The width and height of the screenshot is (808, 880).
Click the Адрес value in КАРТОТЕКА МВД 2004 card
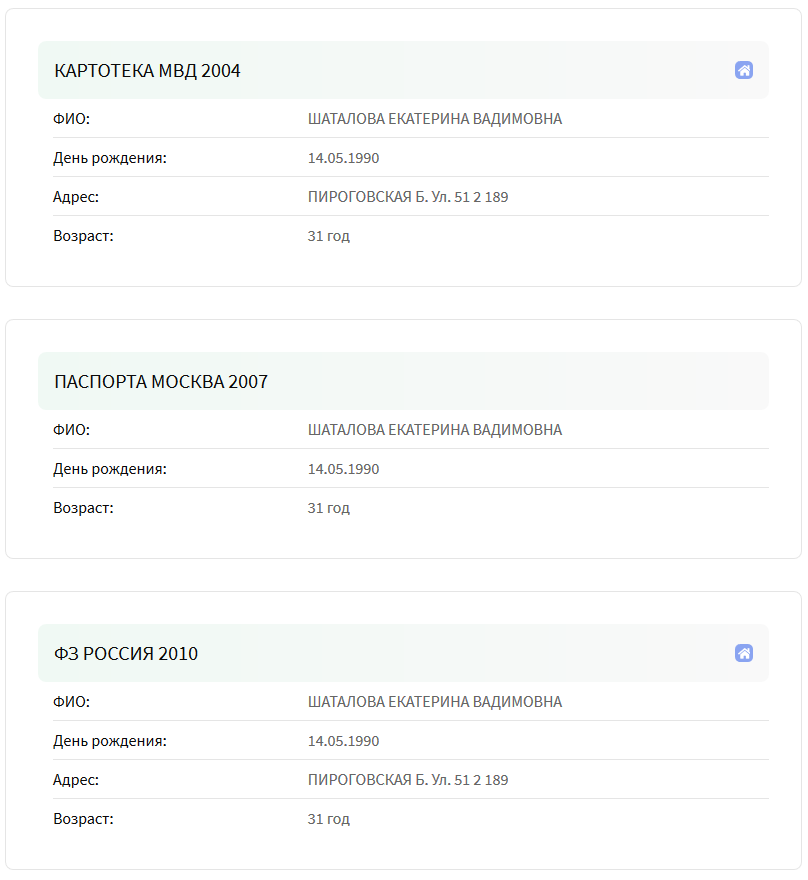click(408, 197)
